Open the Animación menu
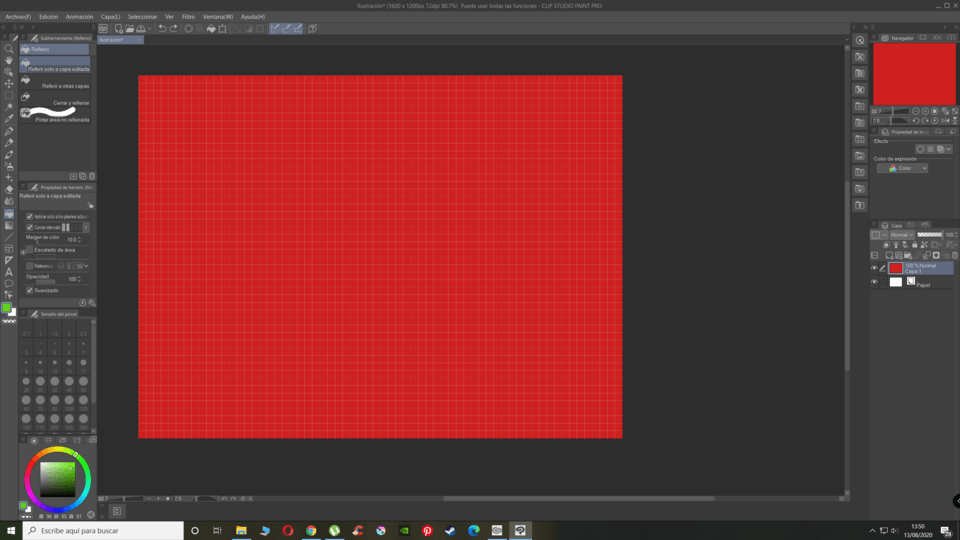960x540 pixels. 80,17
